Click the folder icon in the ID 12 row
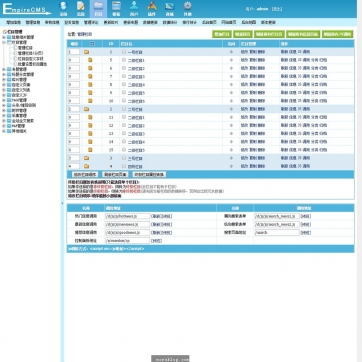 [x=90, y=125]
